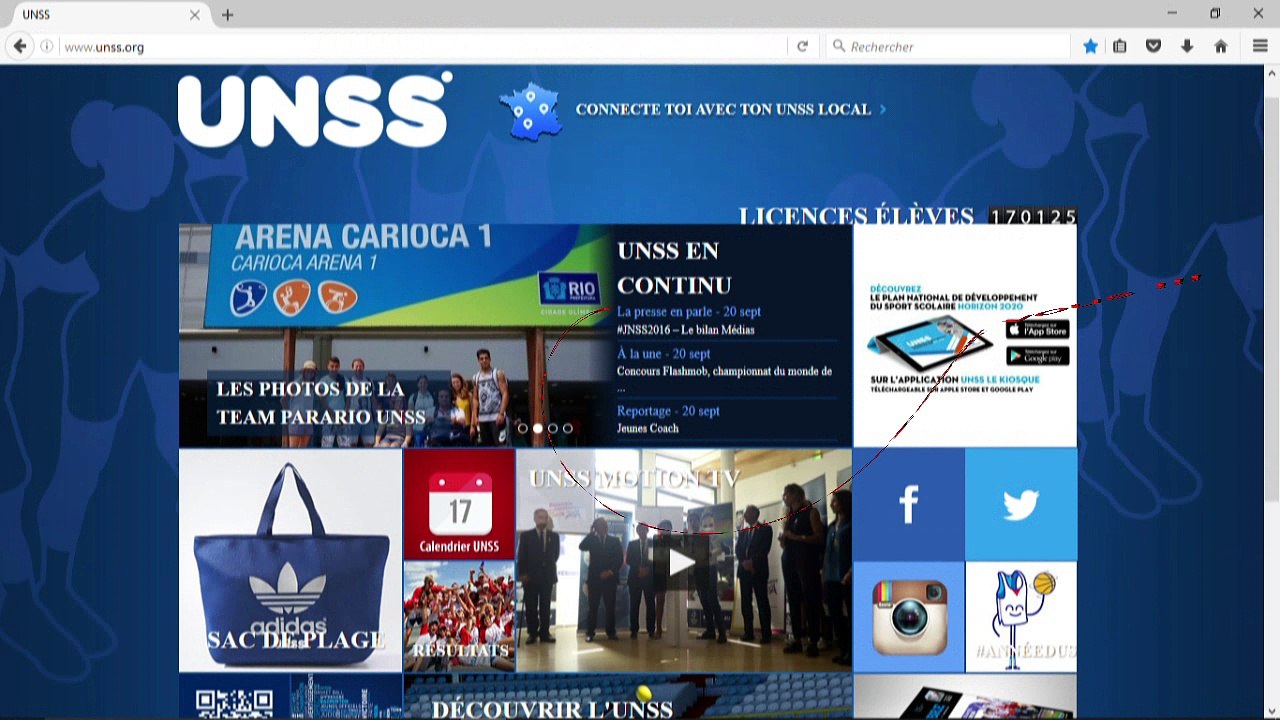Screen dimensions: 1280x720
Task: Play the UNSS Motion TV video
Action: coord(682,562)
